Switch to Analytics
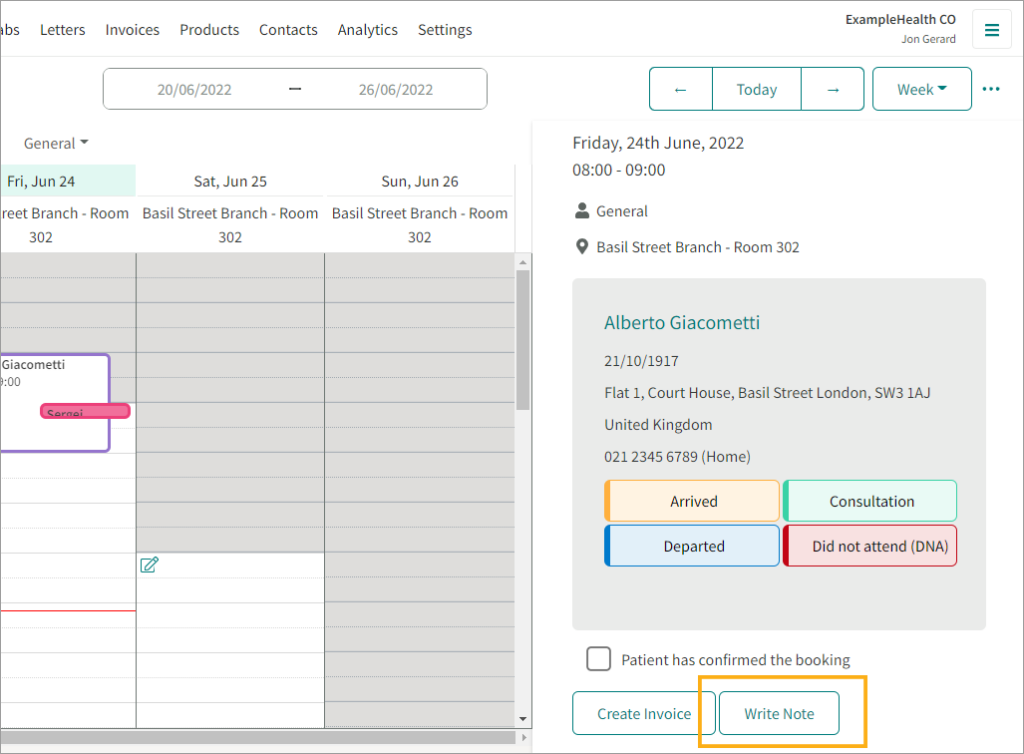The image size is (1024, 754). (x=368, y=30)
